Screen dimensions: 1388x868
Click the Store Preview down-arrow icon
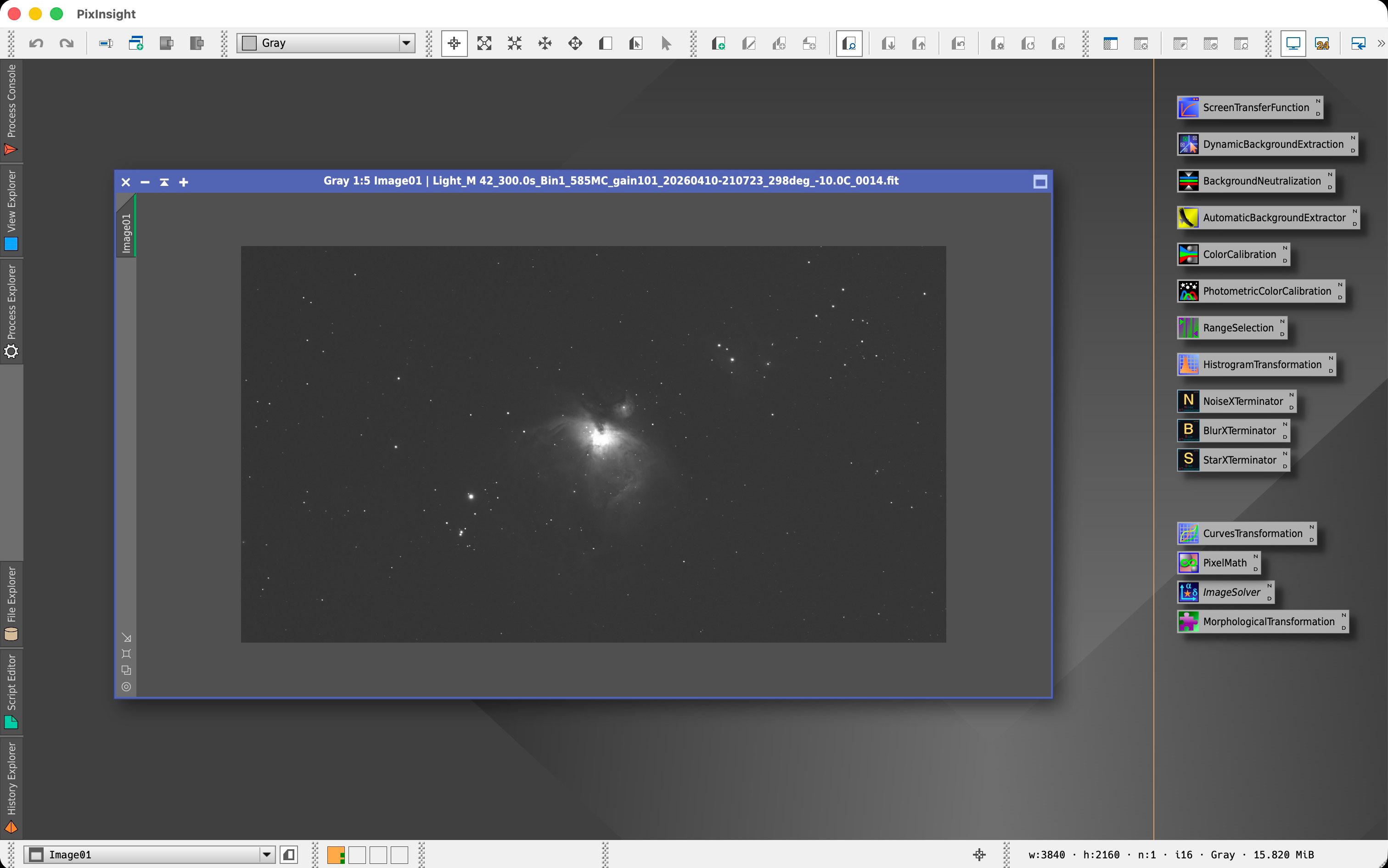point(888,44)
